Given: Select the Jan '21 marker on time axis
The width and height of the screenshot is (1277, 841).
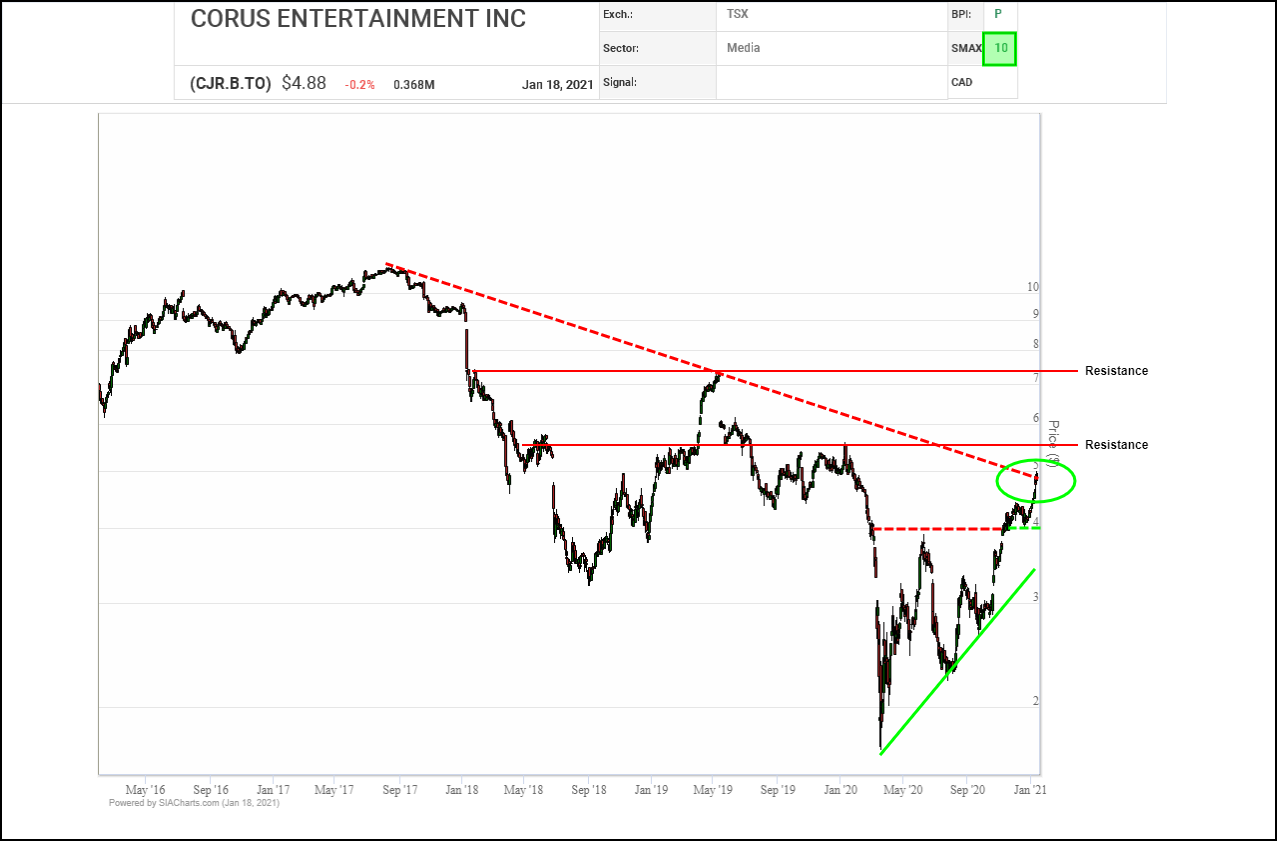Looking at the screenshot, I should click(x=1029, y=789).
